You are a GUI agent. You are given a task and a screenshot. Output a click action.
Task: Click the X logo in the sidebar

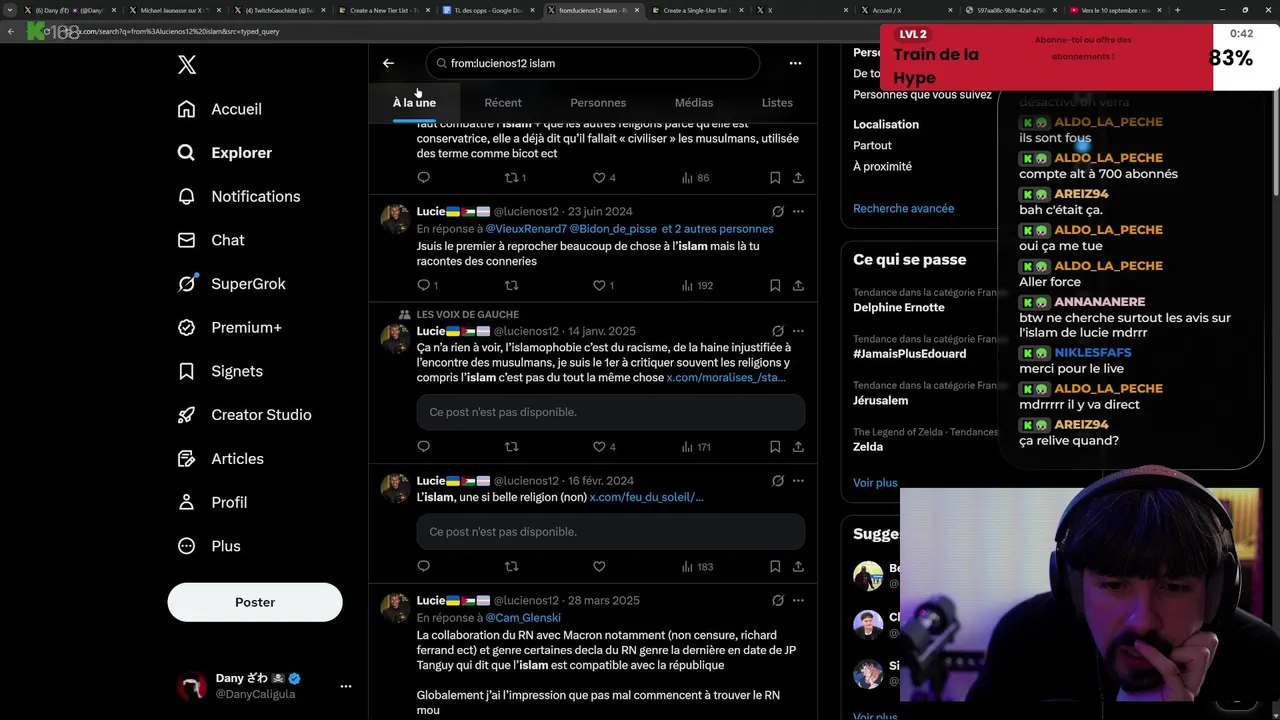pos(187,65)
